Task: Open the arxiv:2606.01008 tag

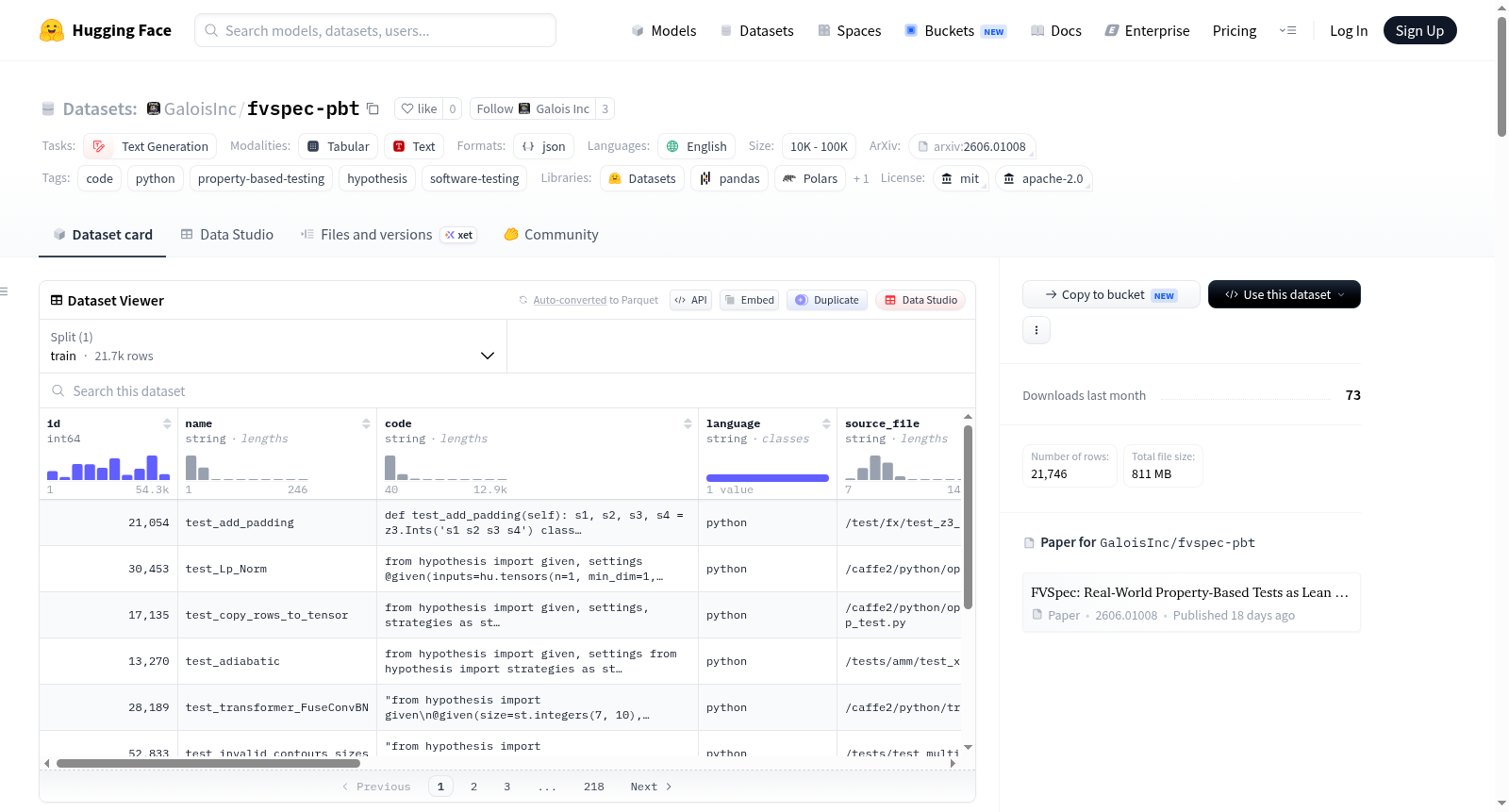Action: (972, 146)
